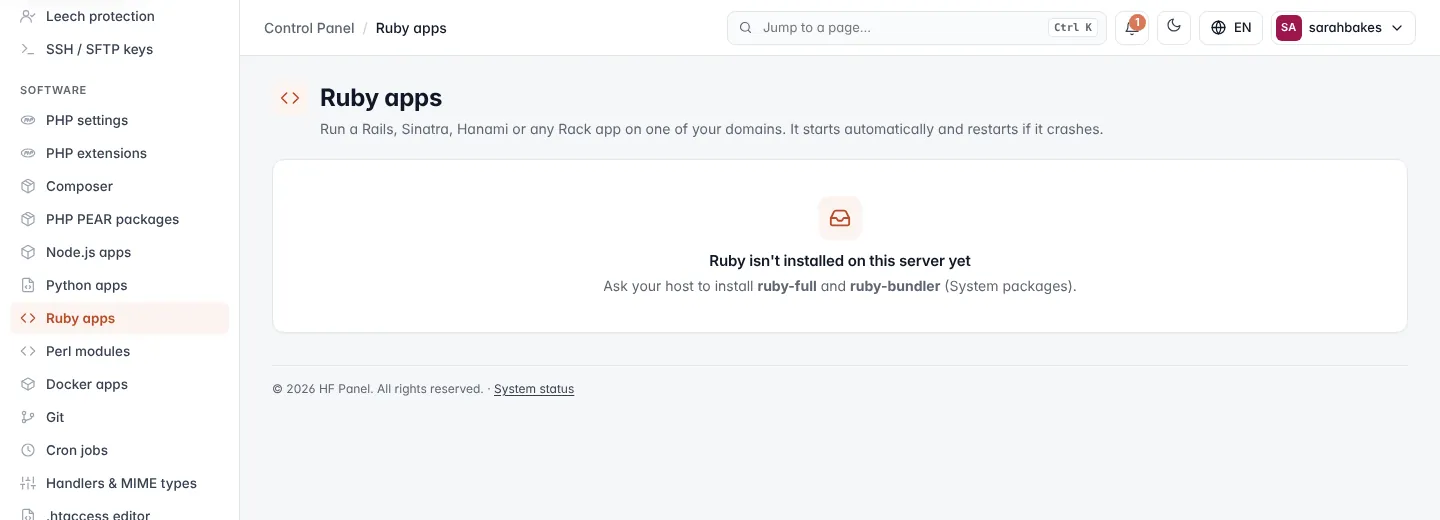Click the PHP settings icon in sidebar
Viewport: 1440px width, 520px height.
pos(28,120)
